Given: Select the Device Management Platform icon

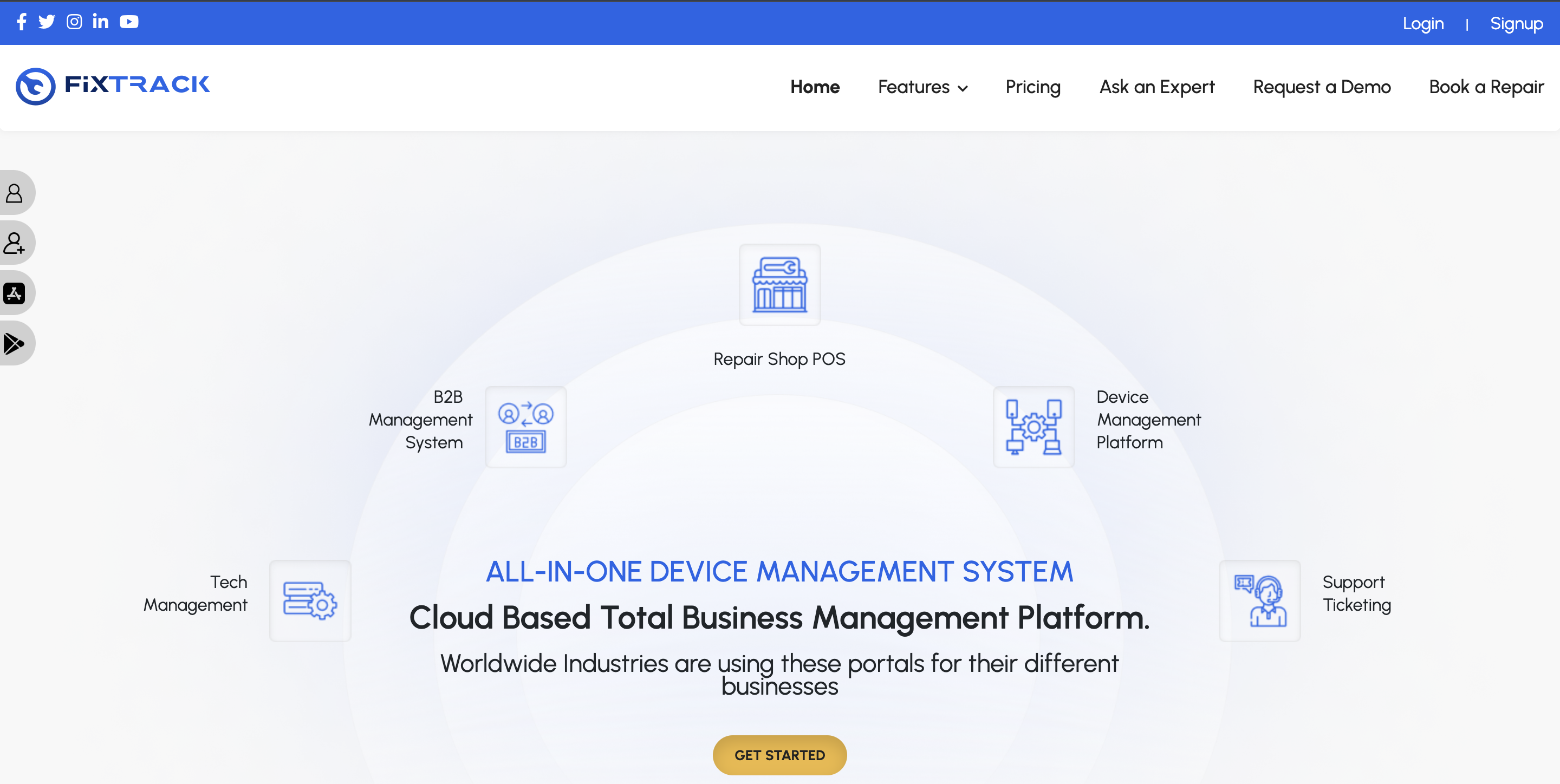Looking at the screenshot, I should [x=1033, y=427].
